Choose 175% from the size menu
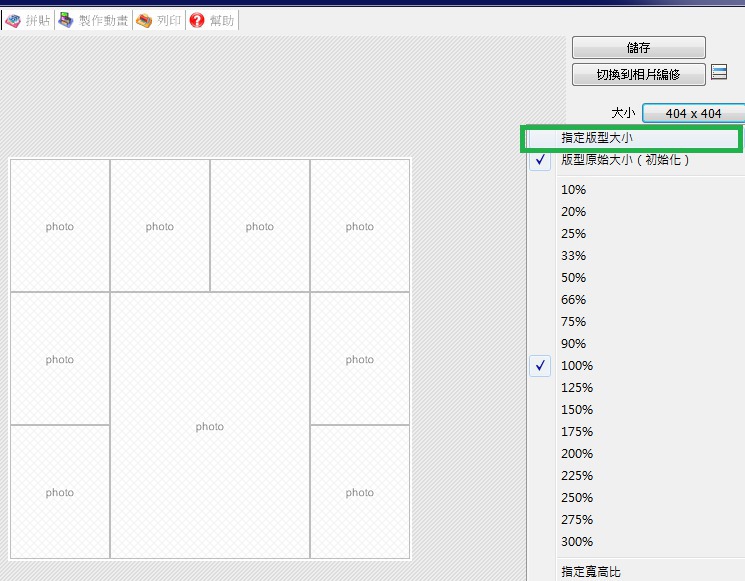Screen dimensions: 745x581 pos(637,432)
